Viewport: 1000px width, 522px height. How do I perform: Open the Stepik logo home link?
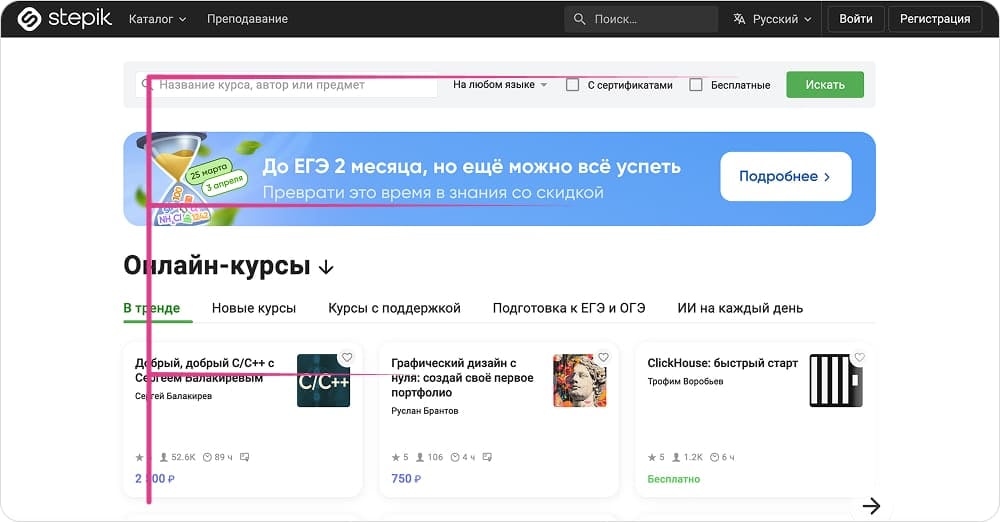[x=64, y=19]
